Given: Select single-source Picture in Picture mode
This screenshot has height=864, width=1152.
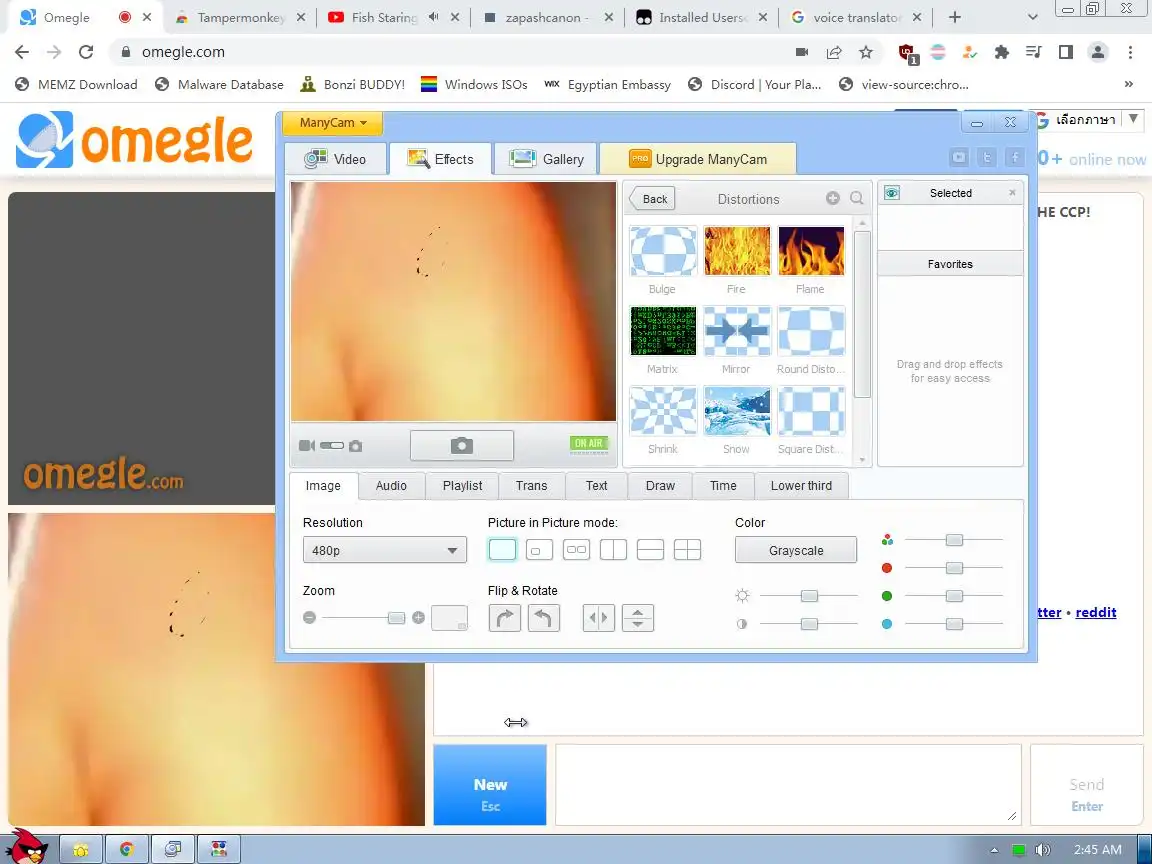Looking at the screenshot, I should point(503,550).
